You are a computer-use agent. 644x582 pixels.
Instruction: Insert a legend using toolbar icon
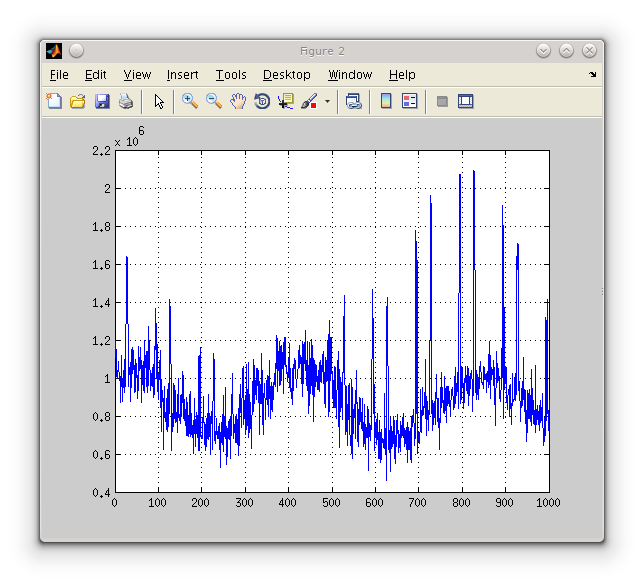pos(409,101)
